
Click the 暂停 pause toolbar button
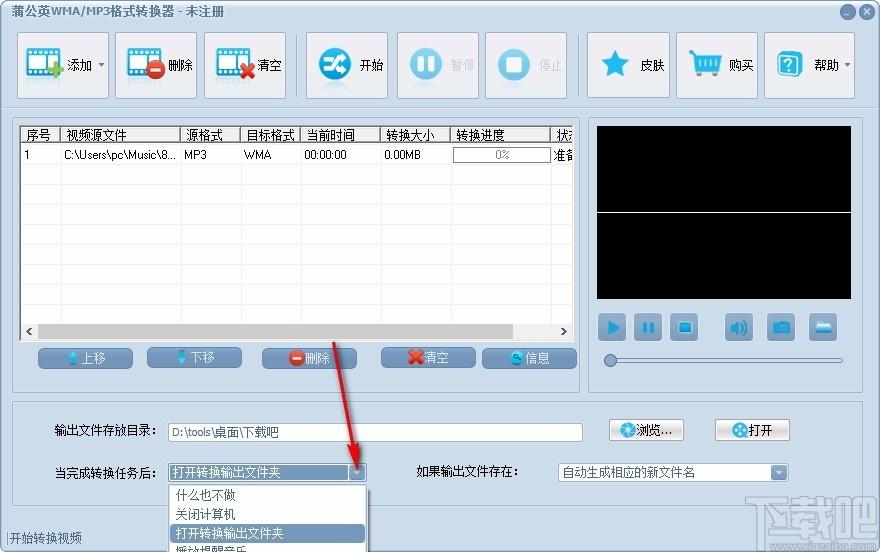pos(438,66)
